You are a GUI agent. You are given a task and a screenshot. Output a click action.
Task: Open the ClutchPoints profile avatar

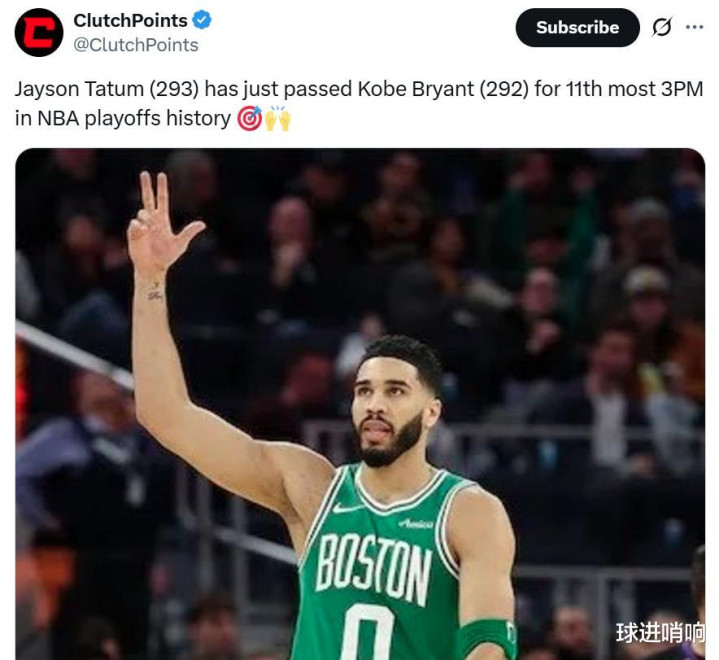[x=39, y=32]
